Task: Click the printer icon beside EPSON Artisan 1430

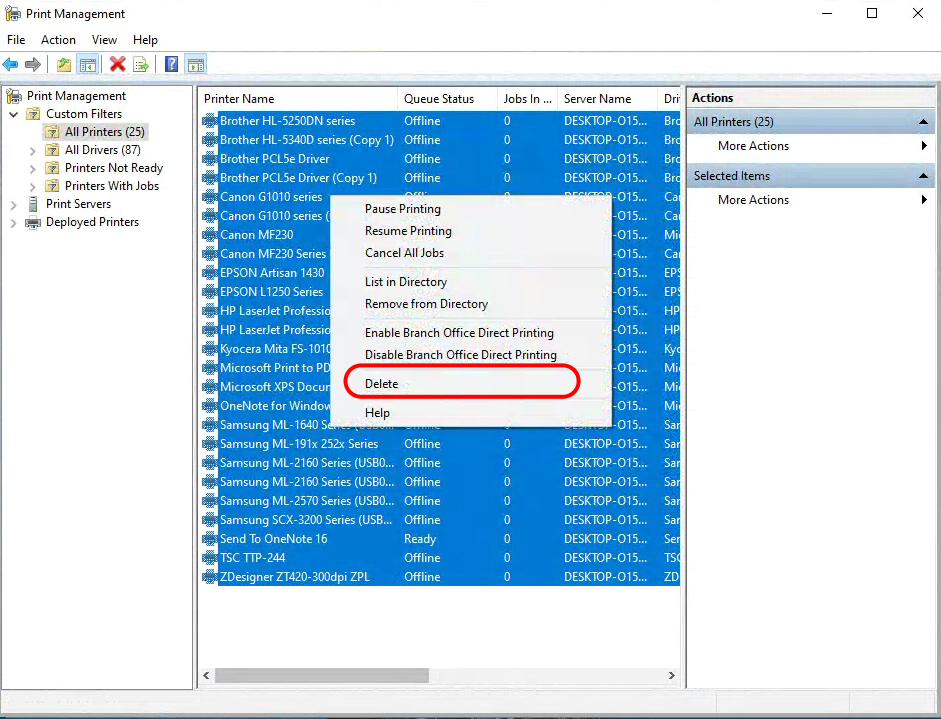Action: click(209, 273)
